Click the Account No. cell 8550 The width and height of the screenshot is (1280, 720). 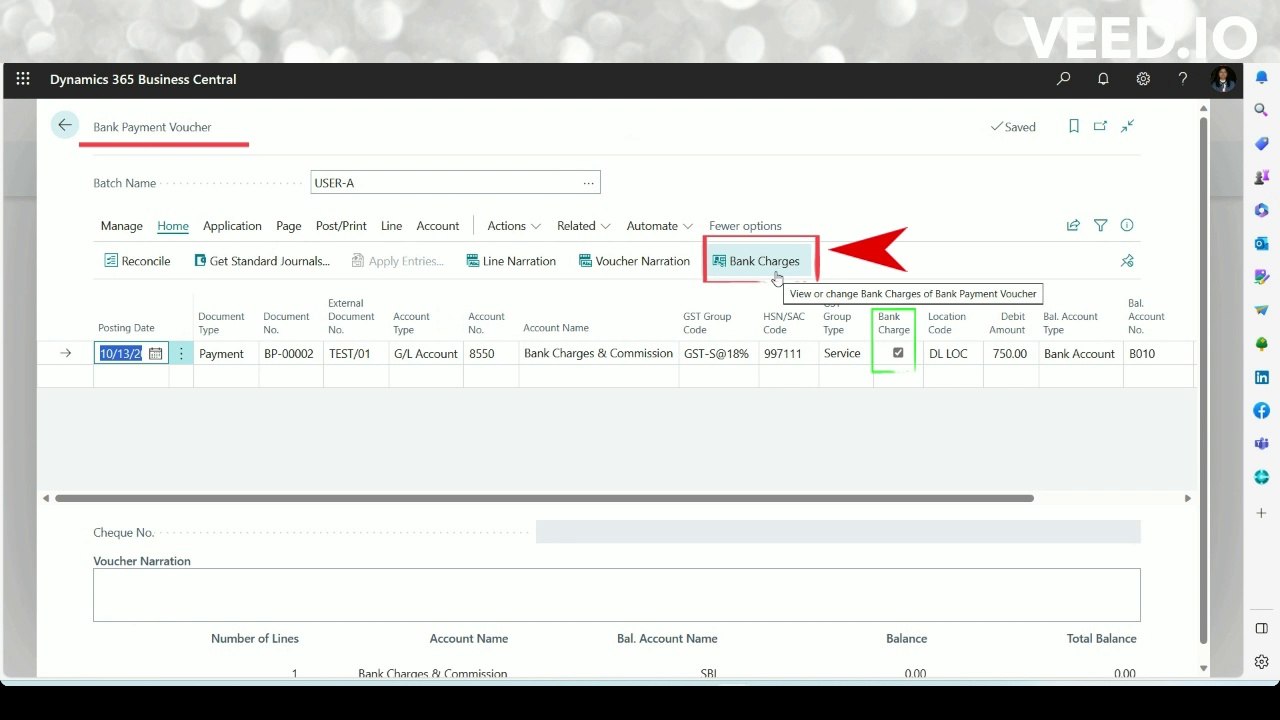pyautogui.click(x=491, y=353)
